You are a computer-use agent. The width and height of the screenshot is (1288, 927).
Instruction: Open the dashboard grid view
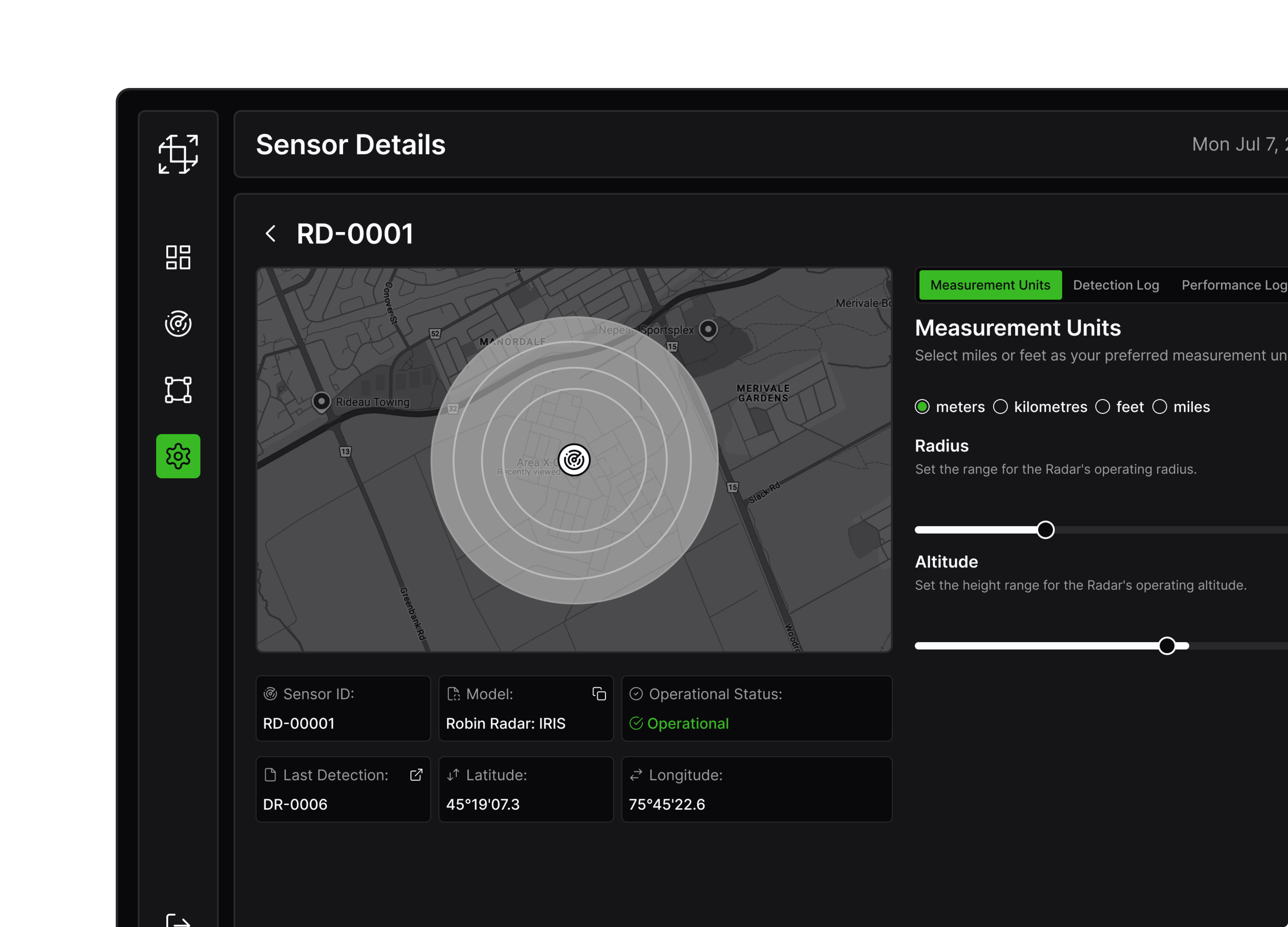click(x=178, y=258)
